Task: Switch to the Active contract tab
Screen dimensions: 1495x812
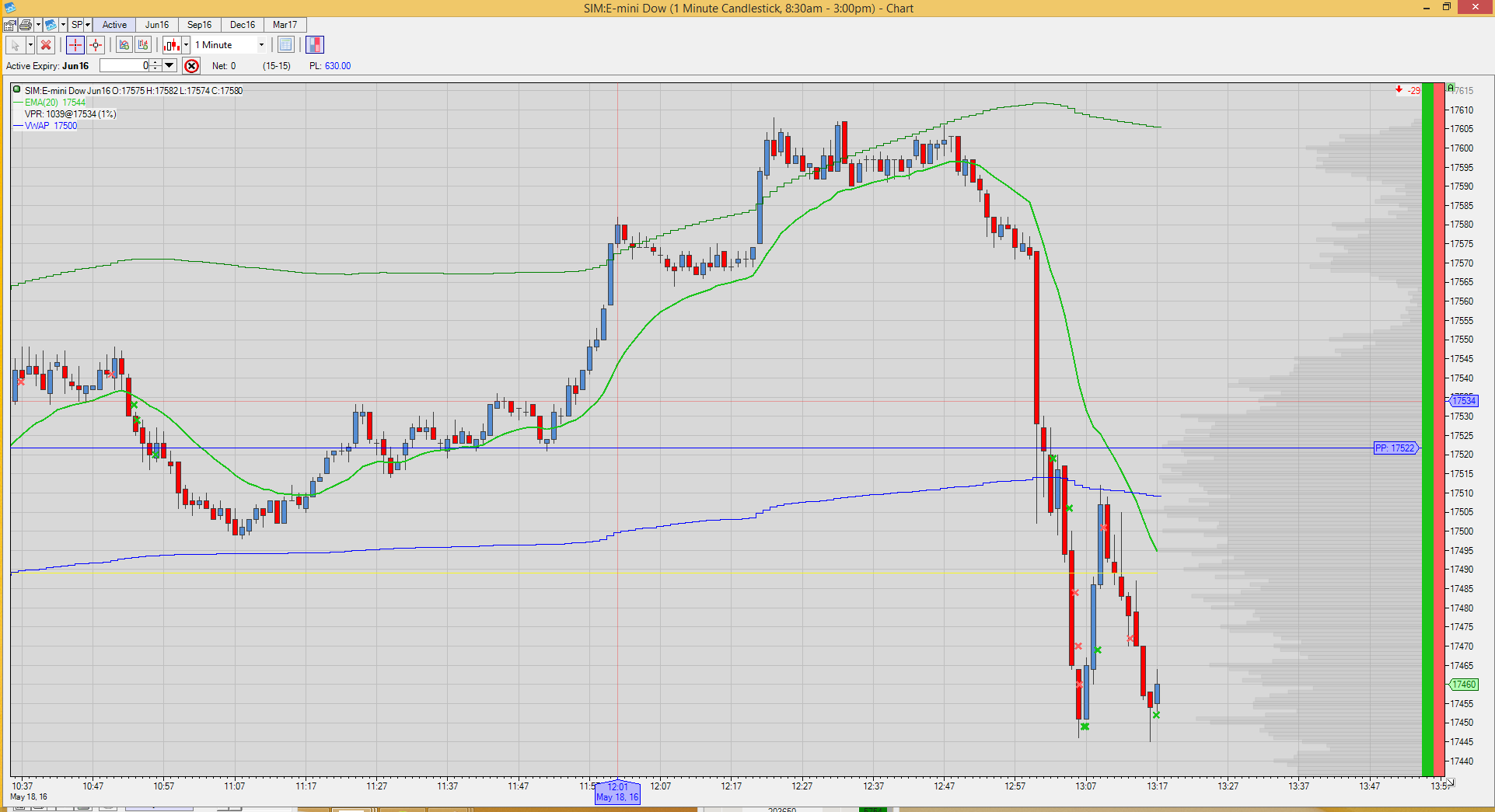Action: [x=114, y=25]
